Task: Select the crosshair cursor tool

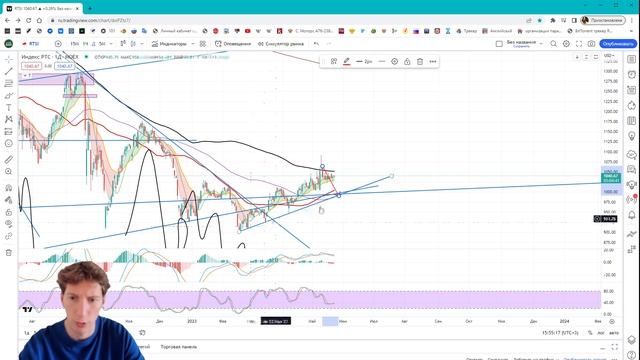Action: pyautogui.click(x=8, y=60)
